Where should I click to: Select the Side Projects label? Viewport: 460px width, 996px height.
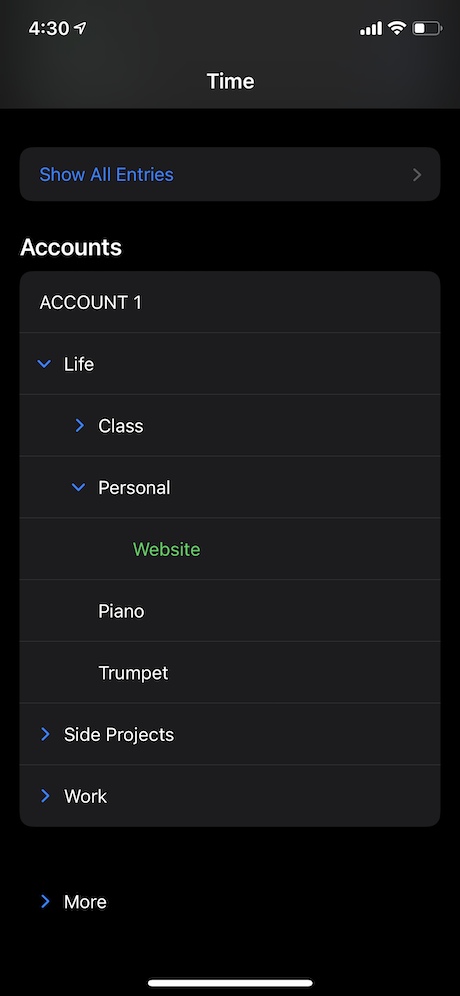[x=119, y=735]
